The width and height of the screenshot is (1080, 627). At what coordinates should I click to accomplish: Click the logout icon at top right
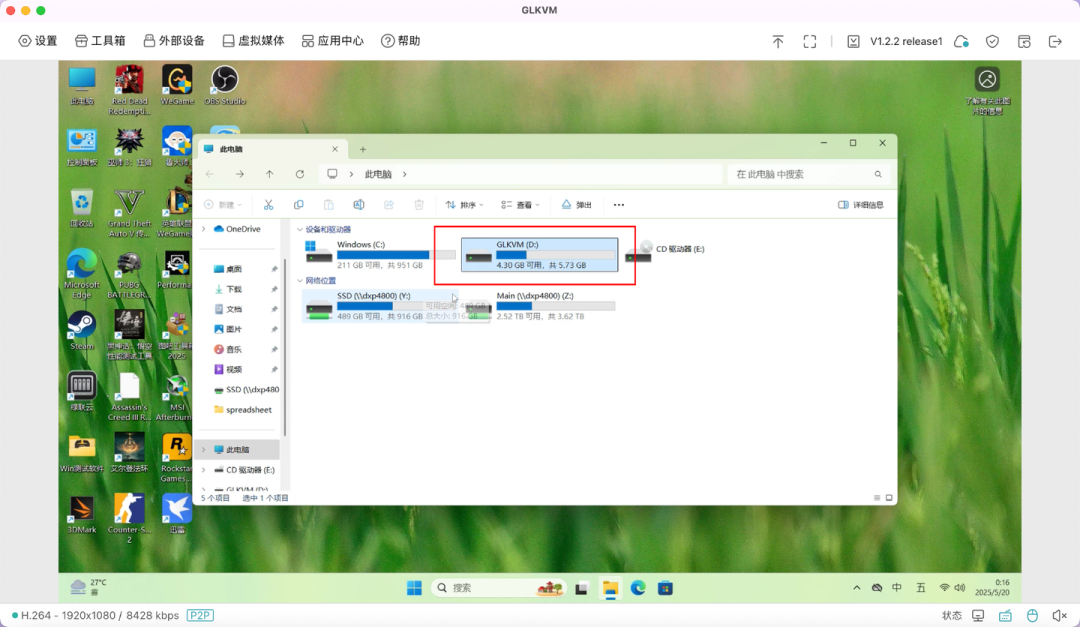[x=1054, y=41]
